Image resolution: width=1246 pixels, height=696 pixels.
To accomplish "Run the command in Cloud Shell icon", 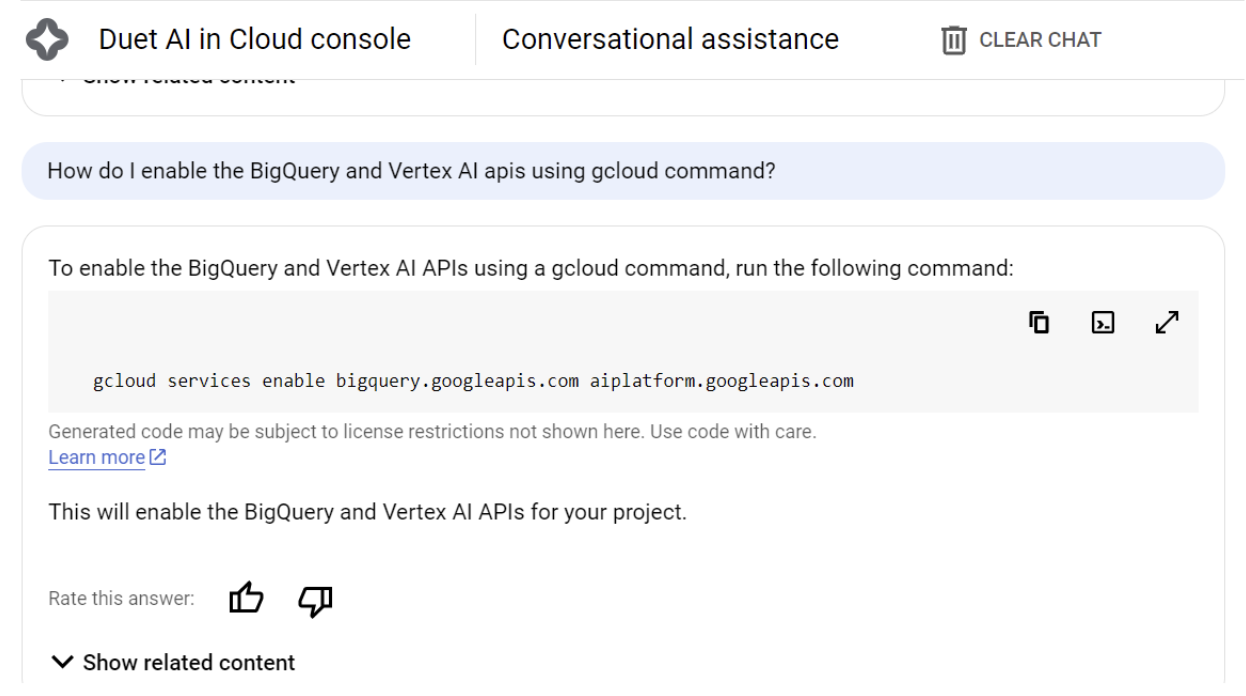I will point(1105,324).
